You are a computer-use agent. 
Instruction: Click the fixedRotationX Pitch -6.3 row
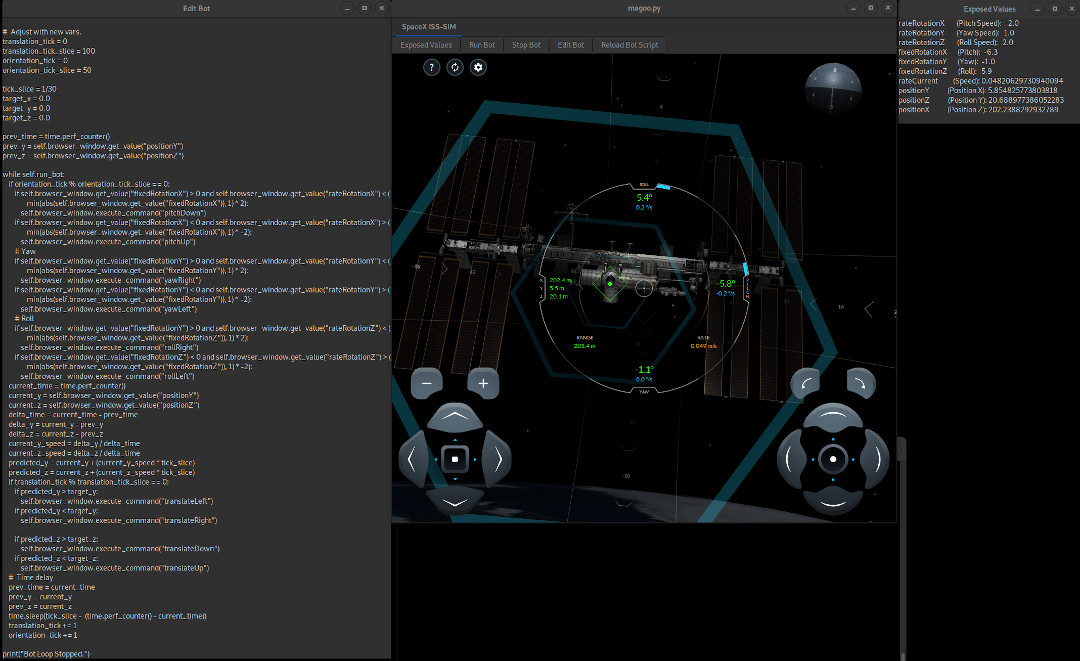click(x=948, y=52)
